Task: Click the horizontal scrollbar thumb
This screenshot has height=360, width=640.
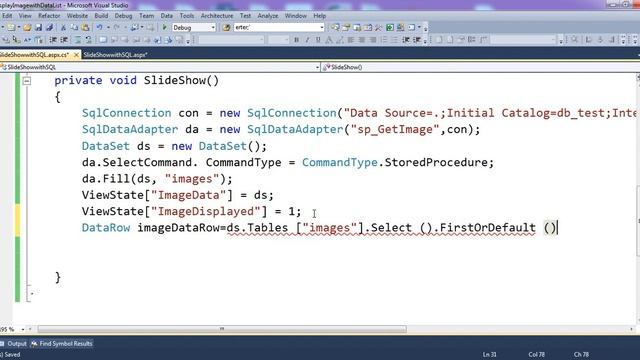Action: click(222, 329)
